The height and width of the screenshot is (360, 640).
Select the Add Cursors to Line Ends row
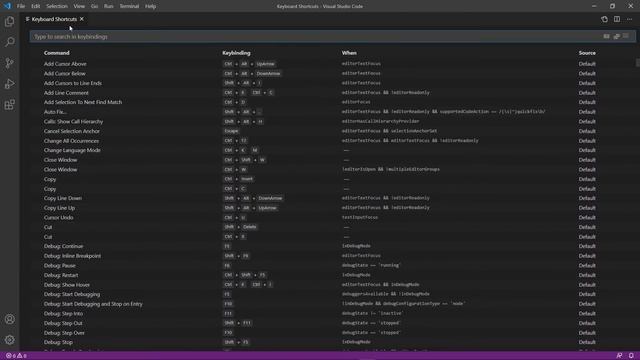[x=332, y=83]
